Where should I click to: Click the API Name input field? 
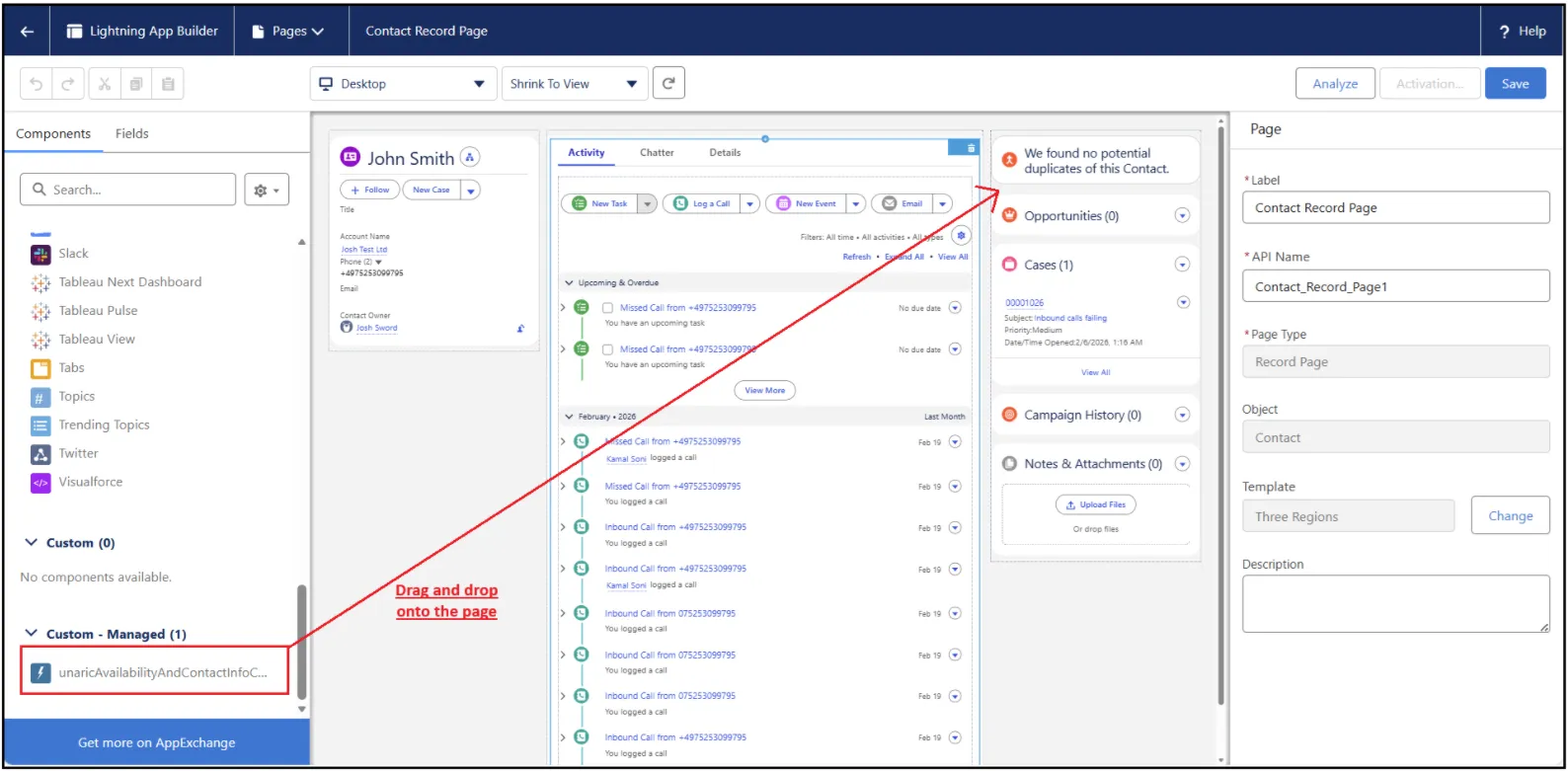tap(1396, 287)
